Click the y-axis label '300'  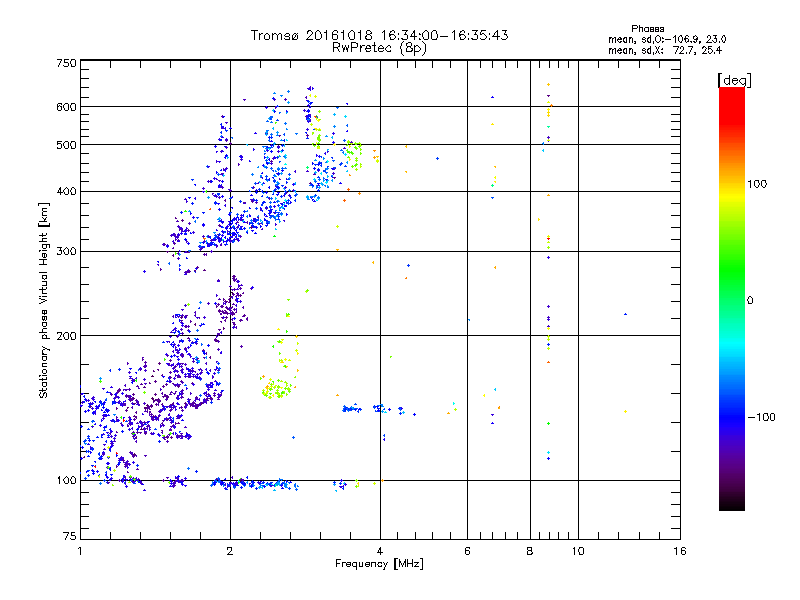67,251
